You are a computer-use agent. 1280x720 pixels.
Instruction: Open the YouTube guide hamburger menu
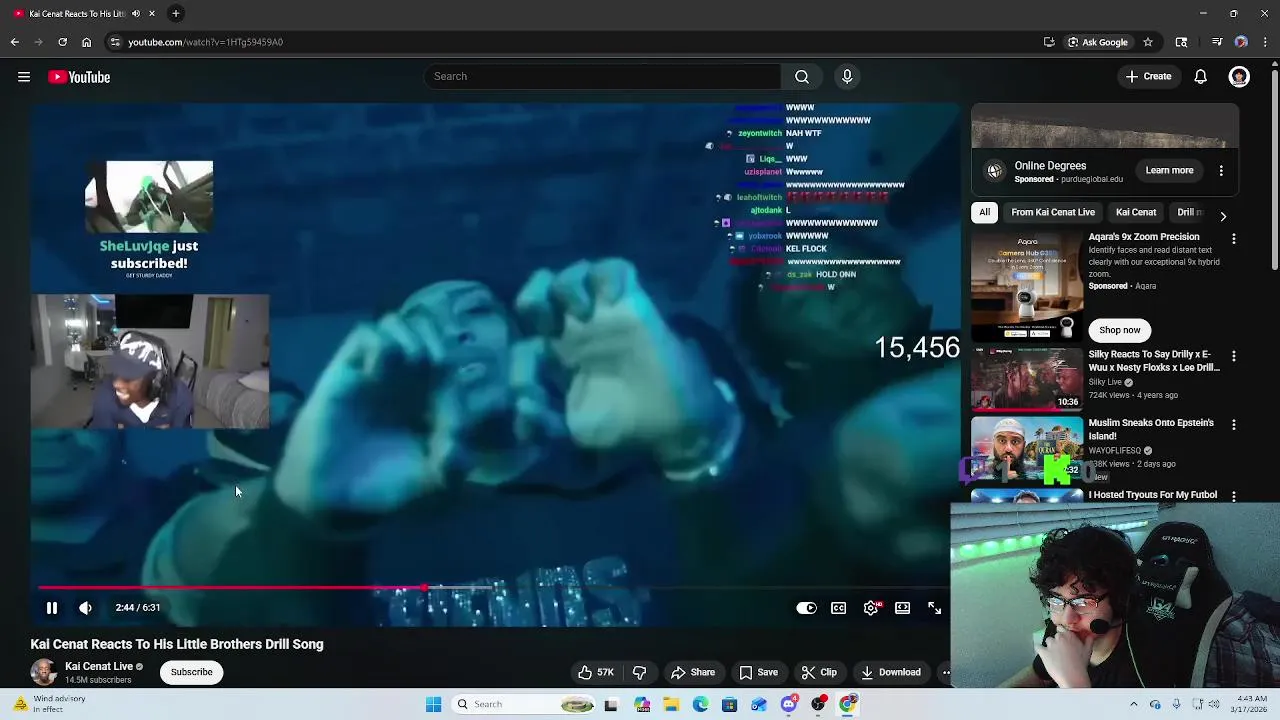coord(24,77)
